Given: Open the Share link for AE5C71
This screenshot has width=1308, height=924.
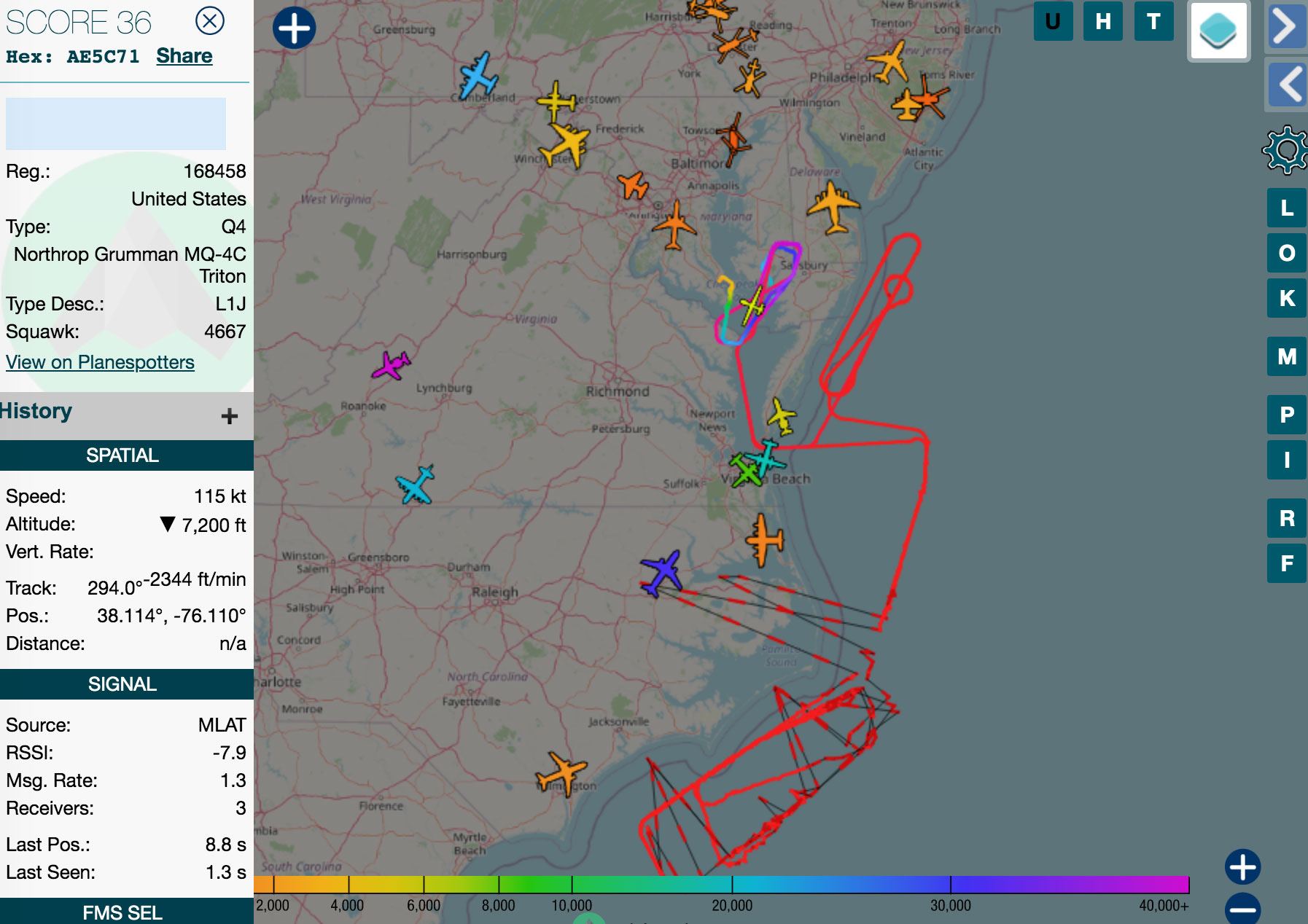Looking at the screenshot, I should coord(184,56).
